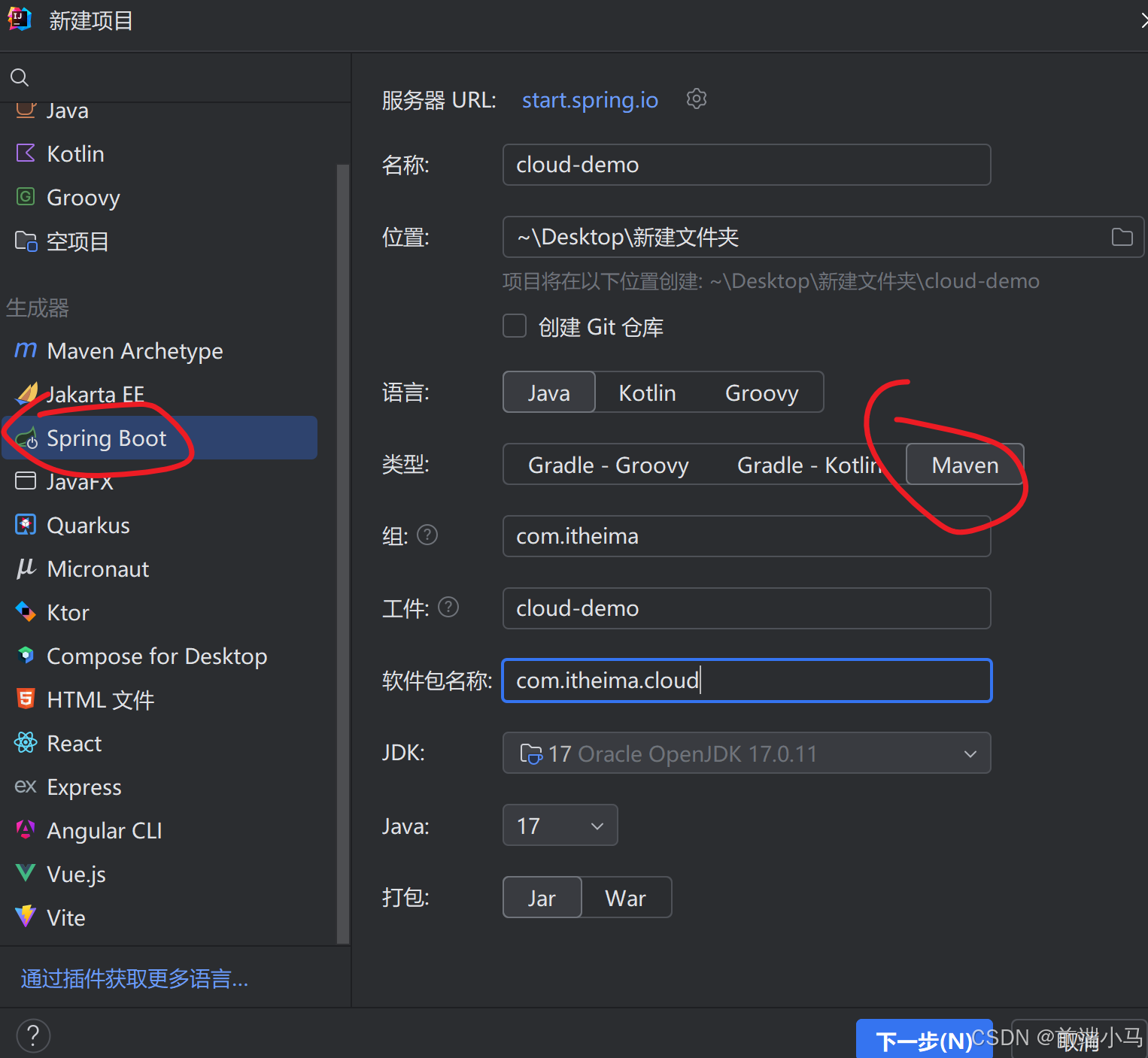Image resolution: width=1148 pixels, height=1058 pixels.
Task: Choose War packaging
Action: [626, 898]
